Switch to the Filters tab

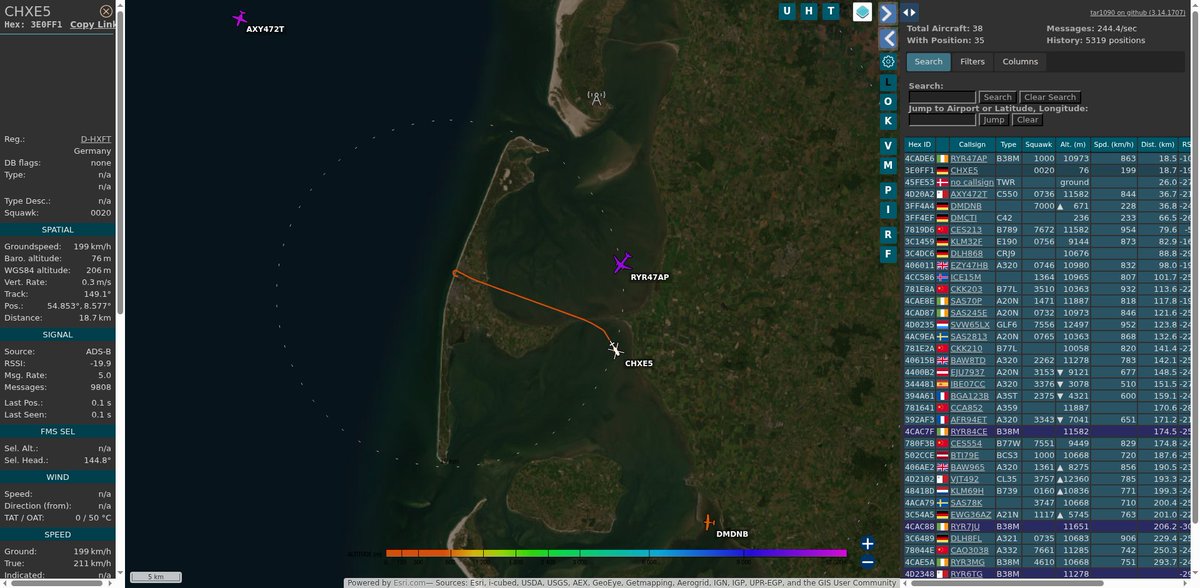click(972, 61)
